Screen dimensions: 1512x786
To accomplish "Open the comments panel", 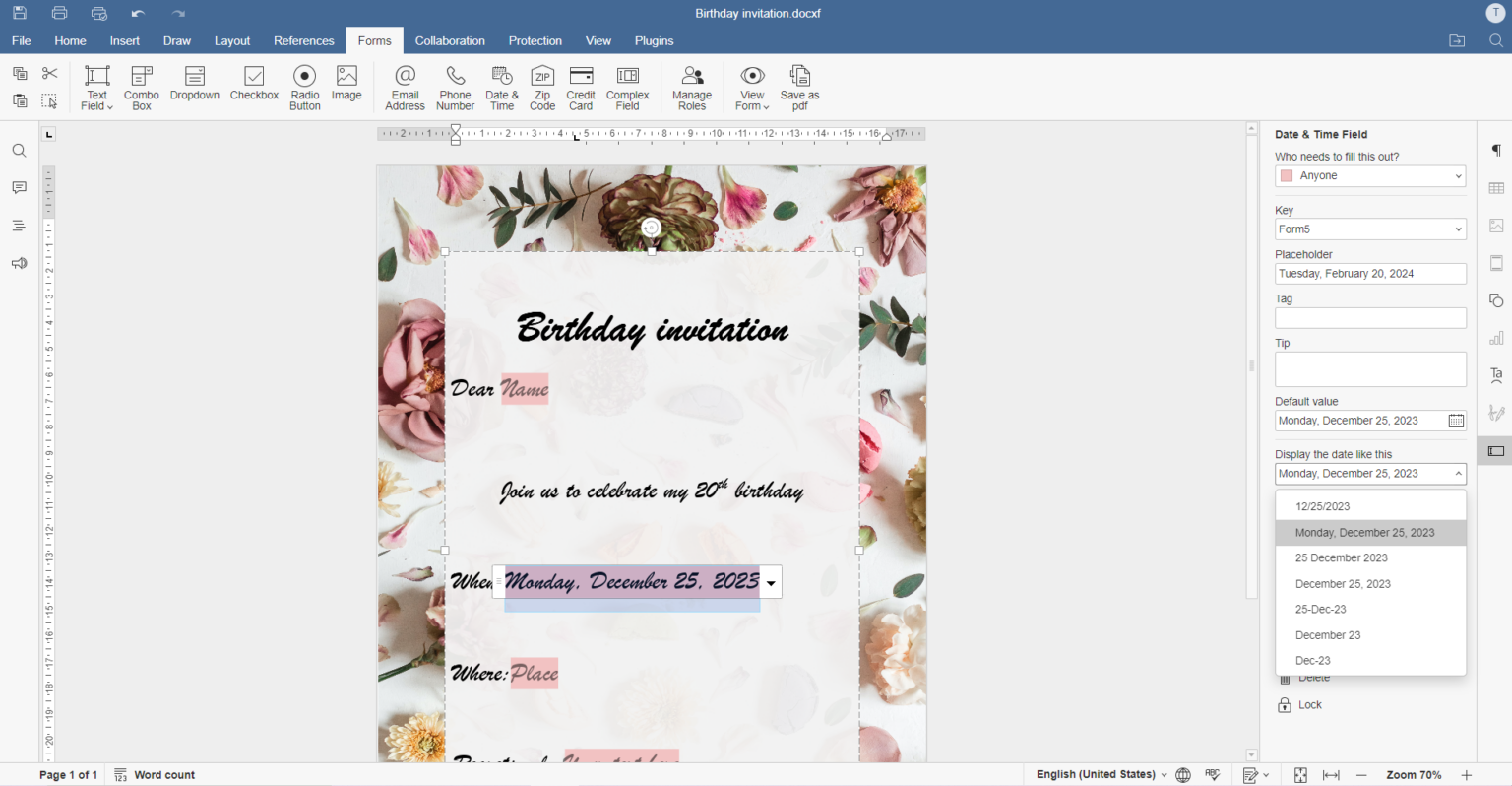I will 19,187.
